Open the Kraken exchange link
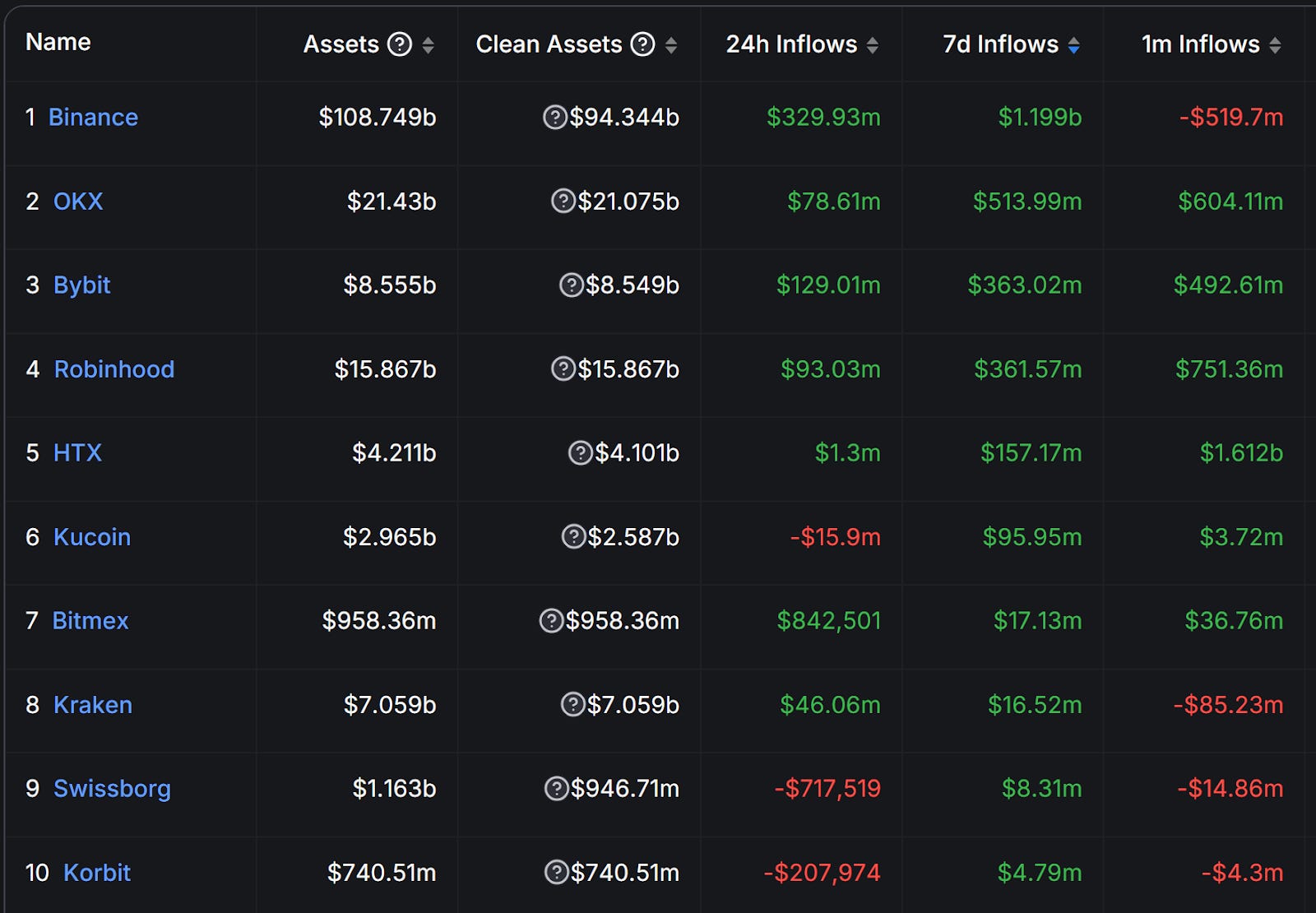Screen dimensions: 1316x913 (x=93, y=704)
